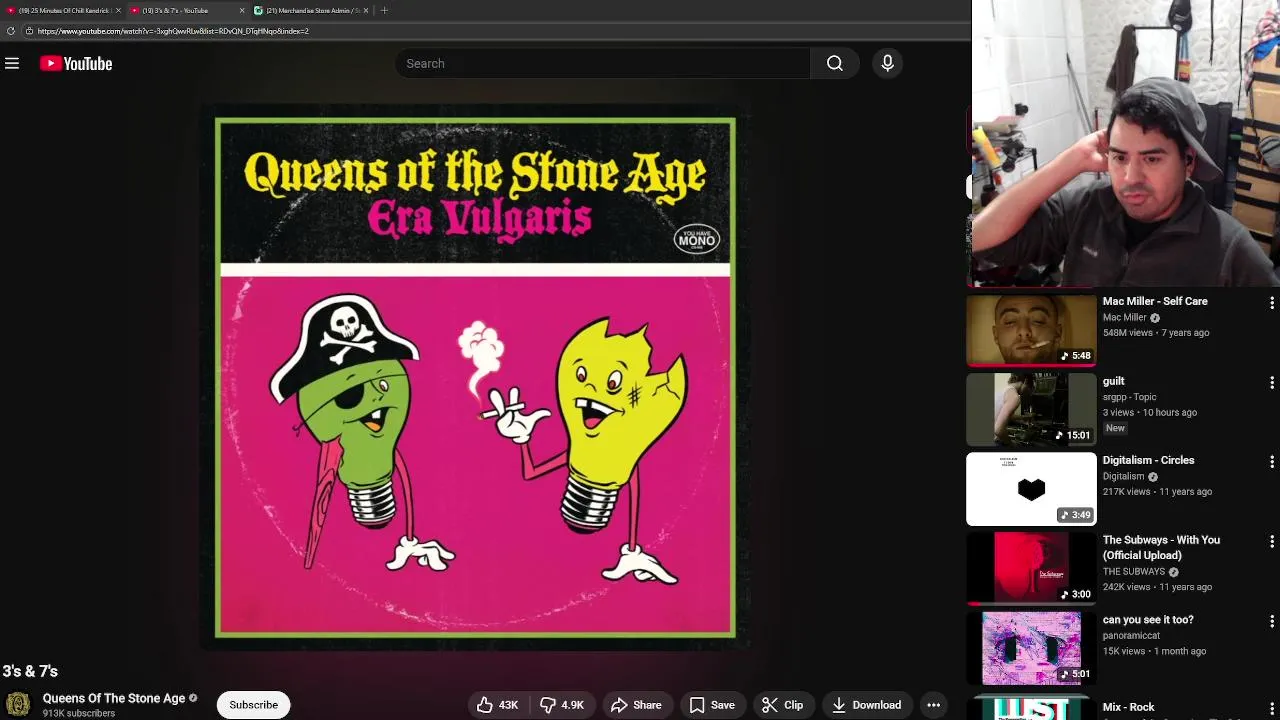Like the video (43K thumbs up)
Image resolution: width=1280 pixels, height=720 pixels.
[x=497, y=705]
